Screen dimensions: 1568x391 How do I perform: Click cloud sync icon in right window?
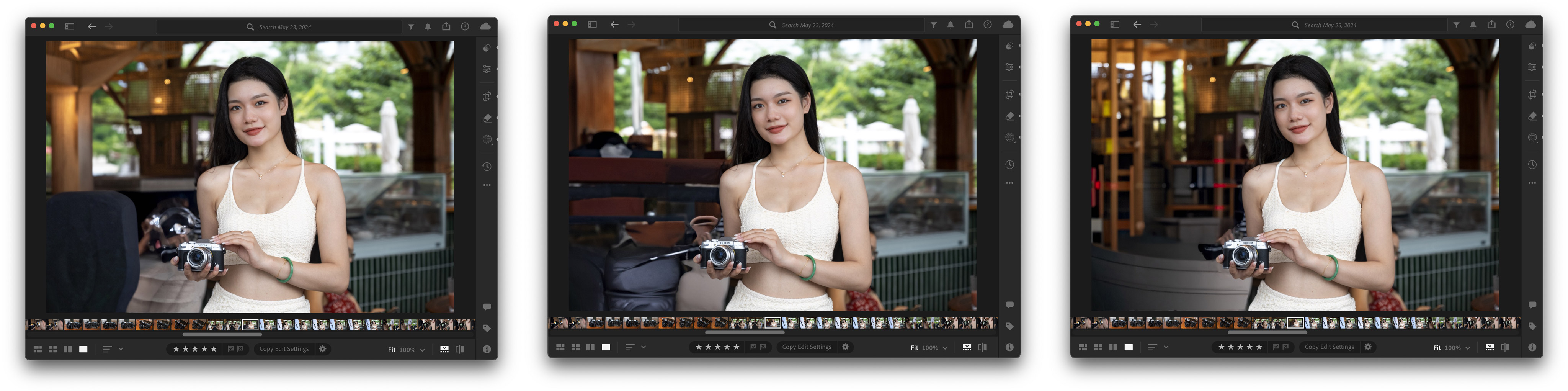(1530, 25)
